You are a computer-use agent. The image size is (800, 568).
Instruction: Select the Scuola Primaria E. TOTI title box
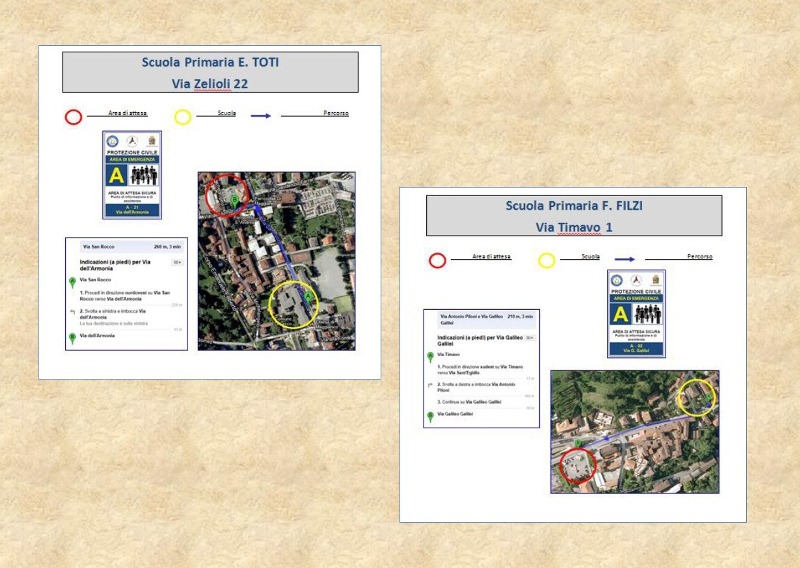(210, 73)
